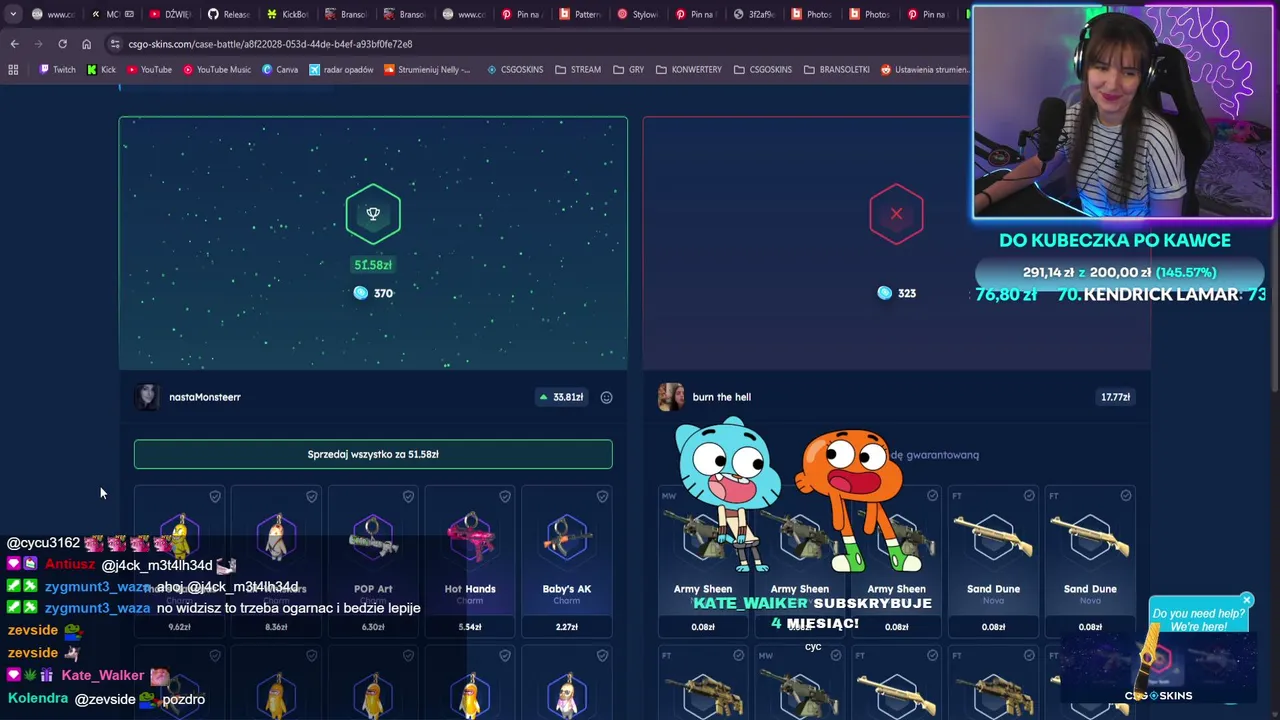Click the 323 points value
The width and height of the screenshot is (1280, 720).
[x=907, y=293]
